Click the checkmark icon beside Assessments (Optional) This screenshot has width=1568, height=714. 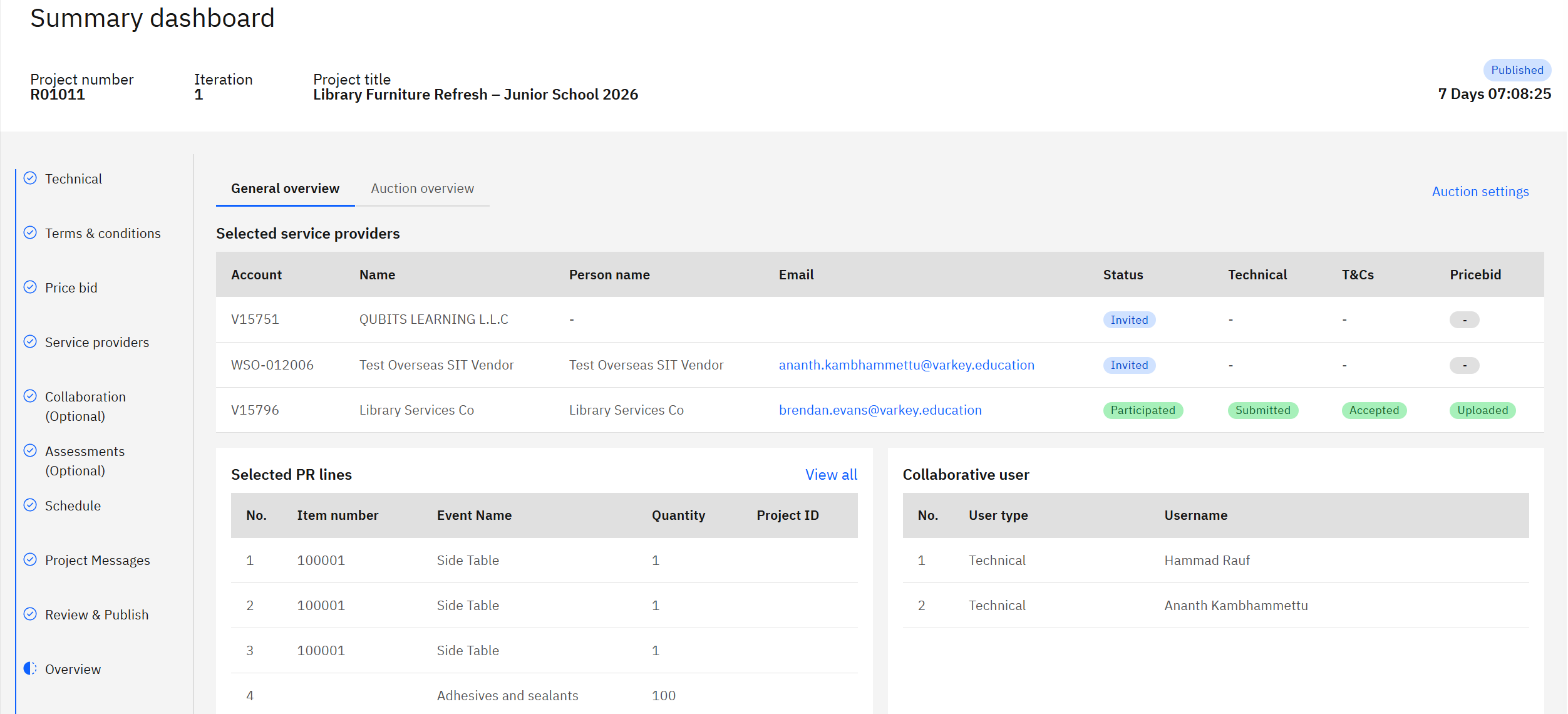(x=30, y=451)
